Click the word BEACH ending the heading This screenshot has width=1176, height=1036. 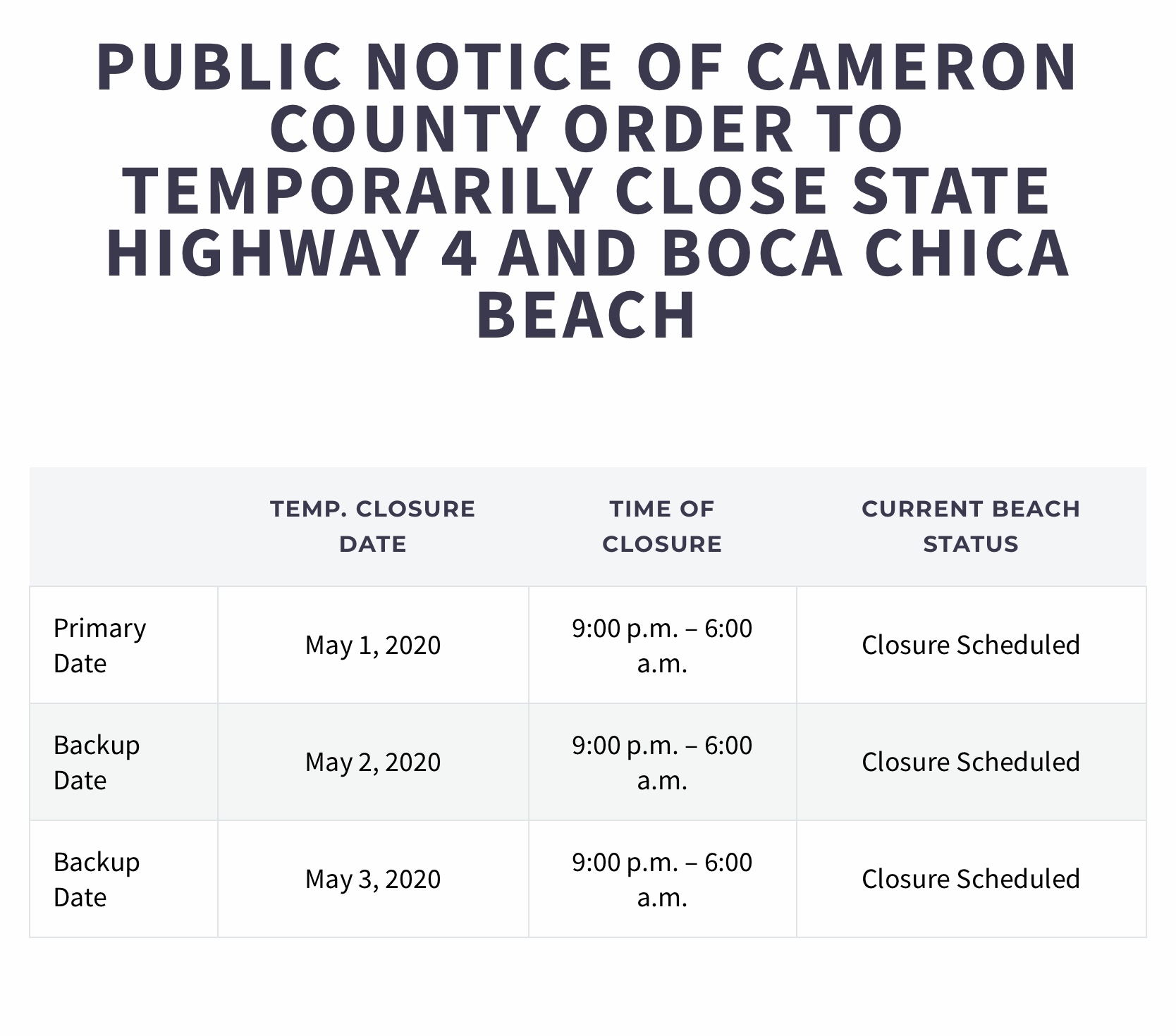(x=587, y=315)
